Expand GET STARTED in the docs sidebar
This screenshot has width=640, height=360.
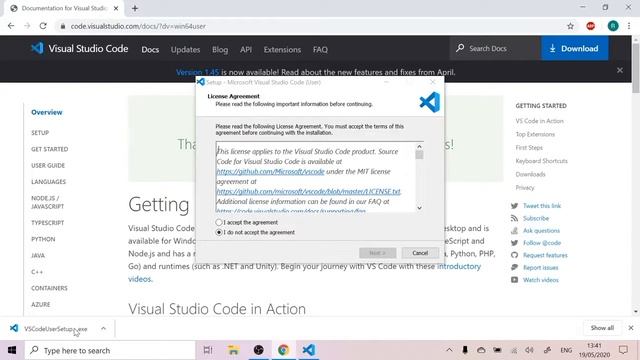pyautogui.click(x=49, y=149)
